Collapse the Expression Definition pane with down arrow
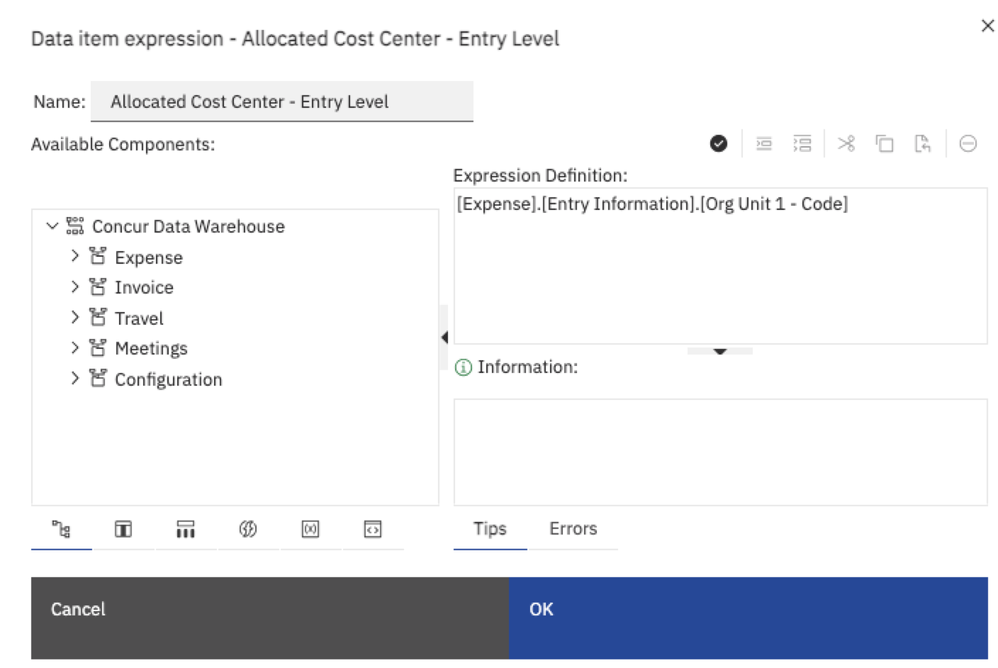Screen dimensions: 998x668 (x=720, y=351)
